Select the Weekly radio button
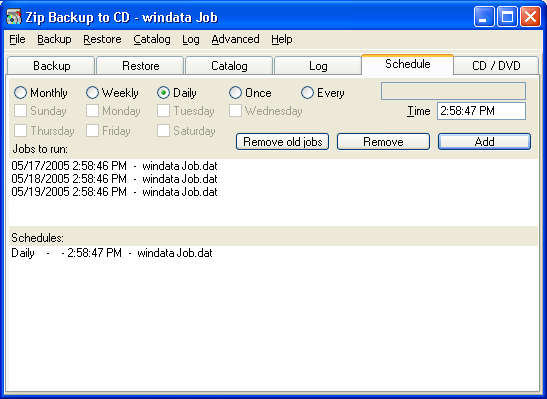Image resolution: width=547 pixels, height=399 pixels. coord(112,93)
